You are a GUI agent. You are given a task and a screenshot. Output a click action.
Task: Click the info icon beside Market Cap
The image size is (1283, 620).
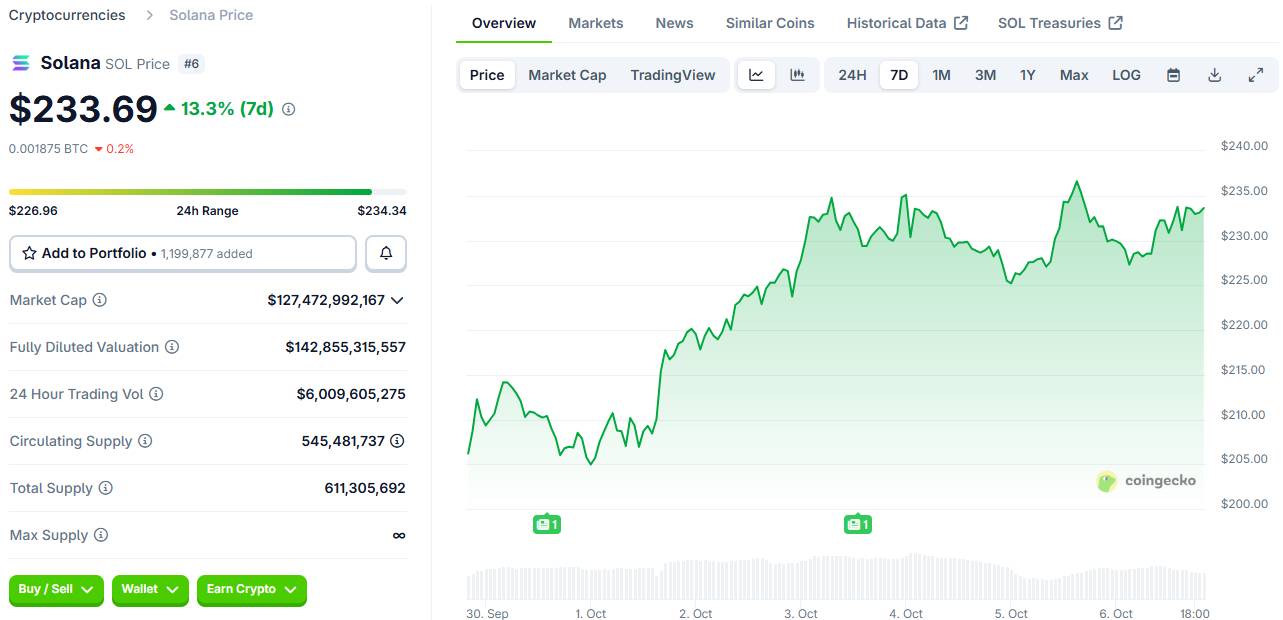pyautogui.click(x=100, y=300)
